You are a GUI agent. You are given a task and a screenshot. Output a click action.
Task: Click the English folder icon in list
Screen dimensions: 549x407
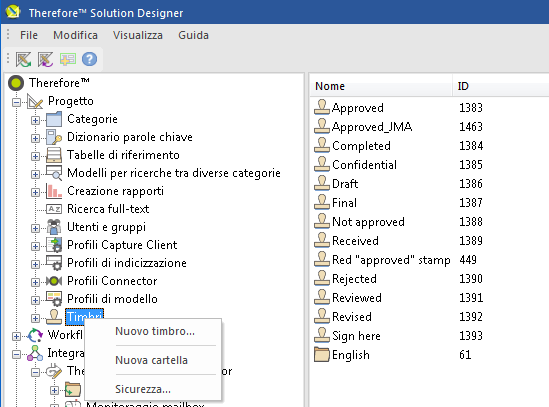pyautogui.click(x=322, y=354)
